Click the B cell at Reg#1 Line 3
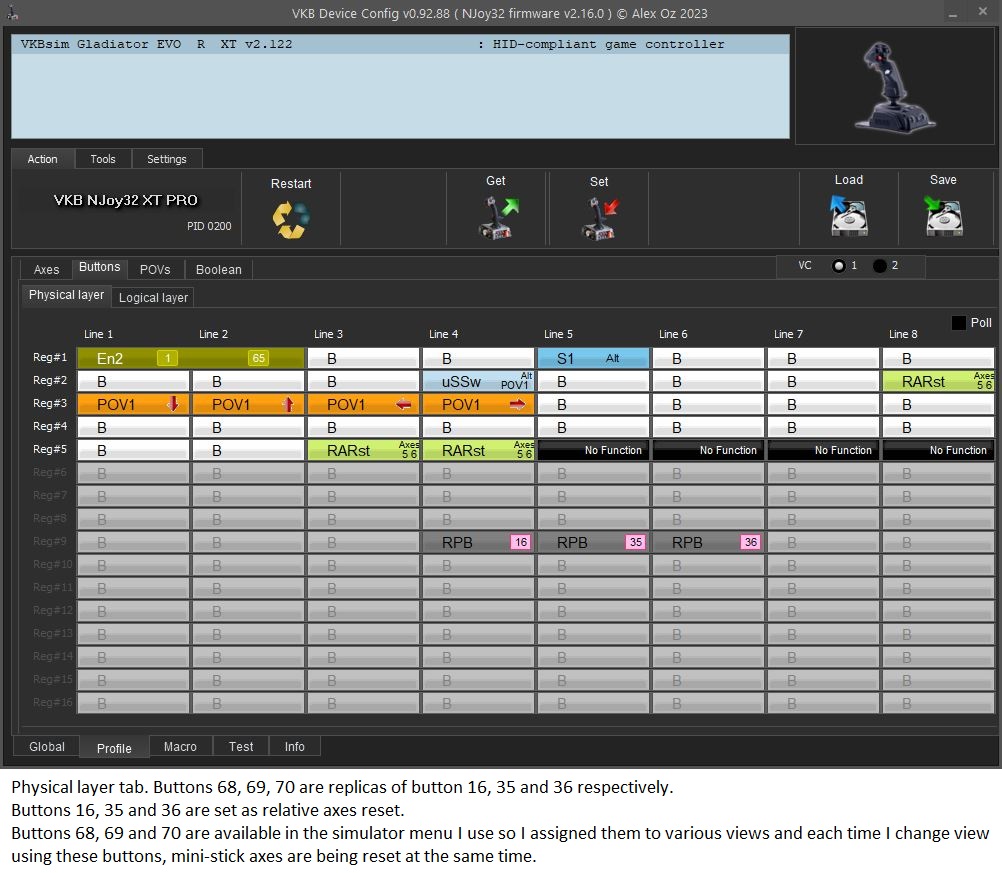Image resolution: width=1002 pixels, height=873 pixels. [363, 359]
